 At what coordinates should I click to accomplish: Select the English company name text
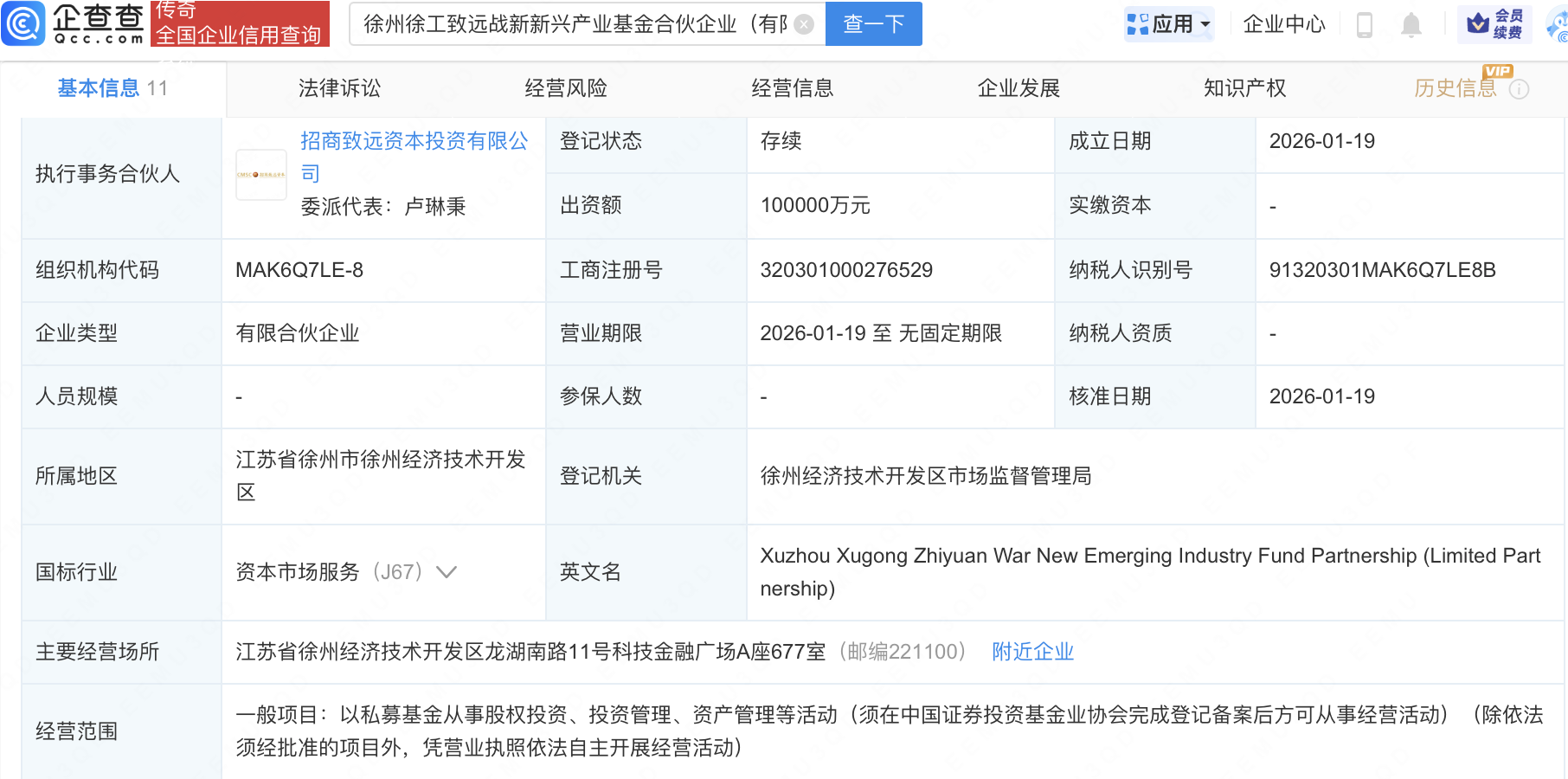coord(1150,572)
